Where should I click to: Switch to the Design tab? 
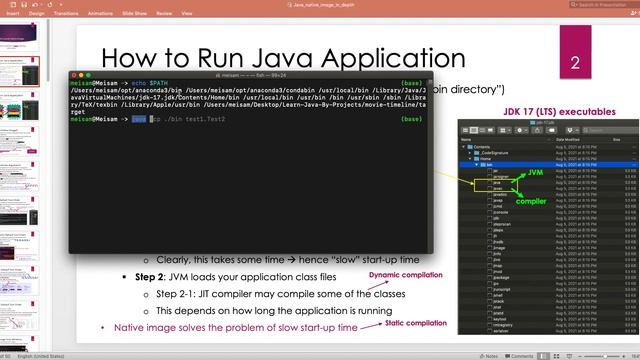pos(36,13)
